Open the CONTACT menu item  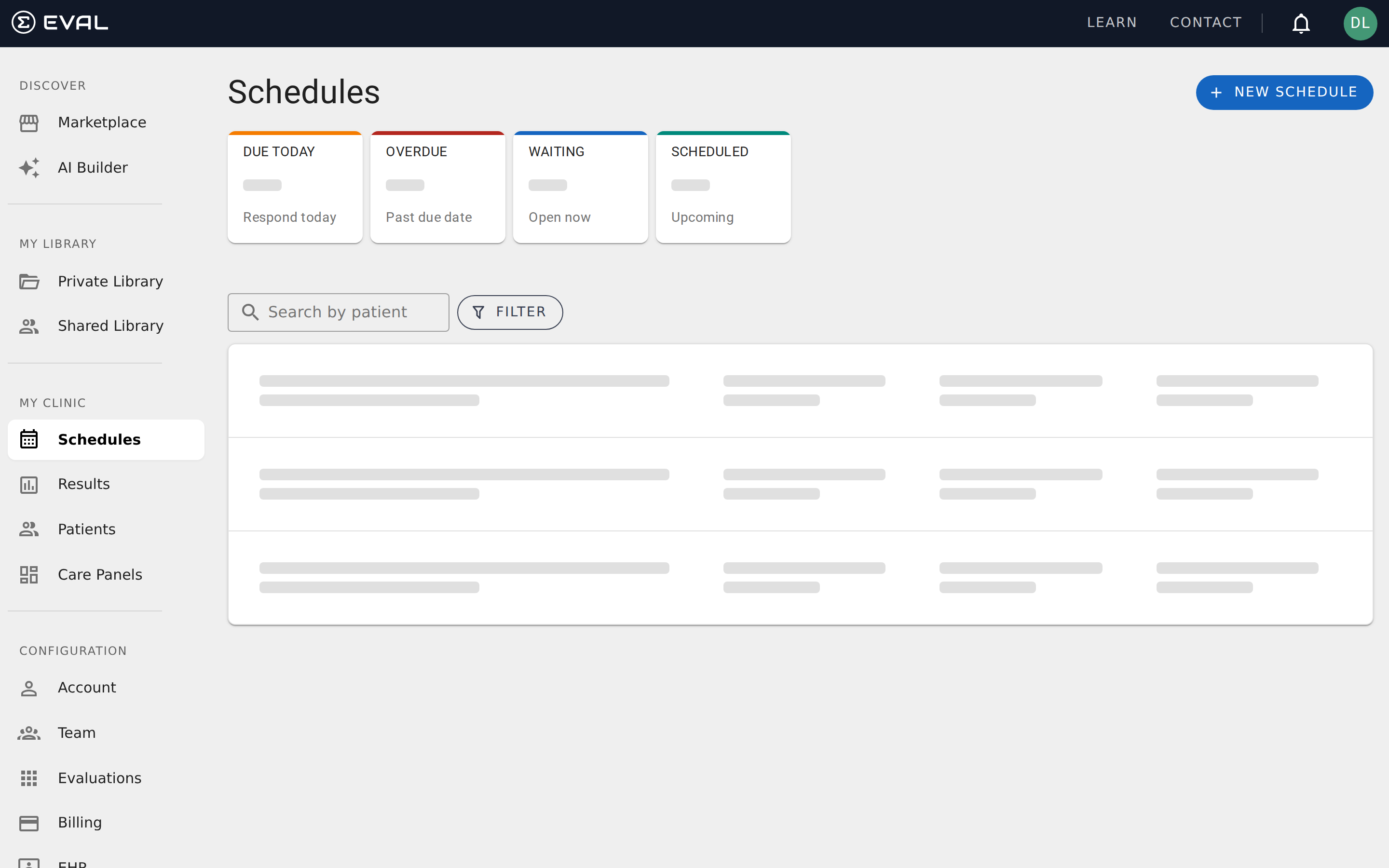(x=1205, y=22)
